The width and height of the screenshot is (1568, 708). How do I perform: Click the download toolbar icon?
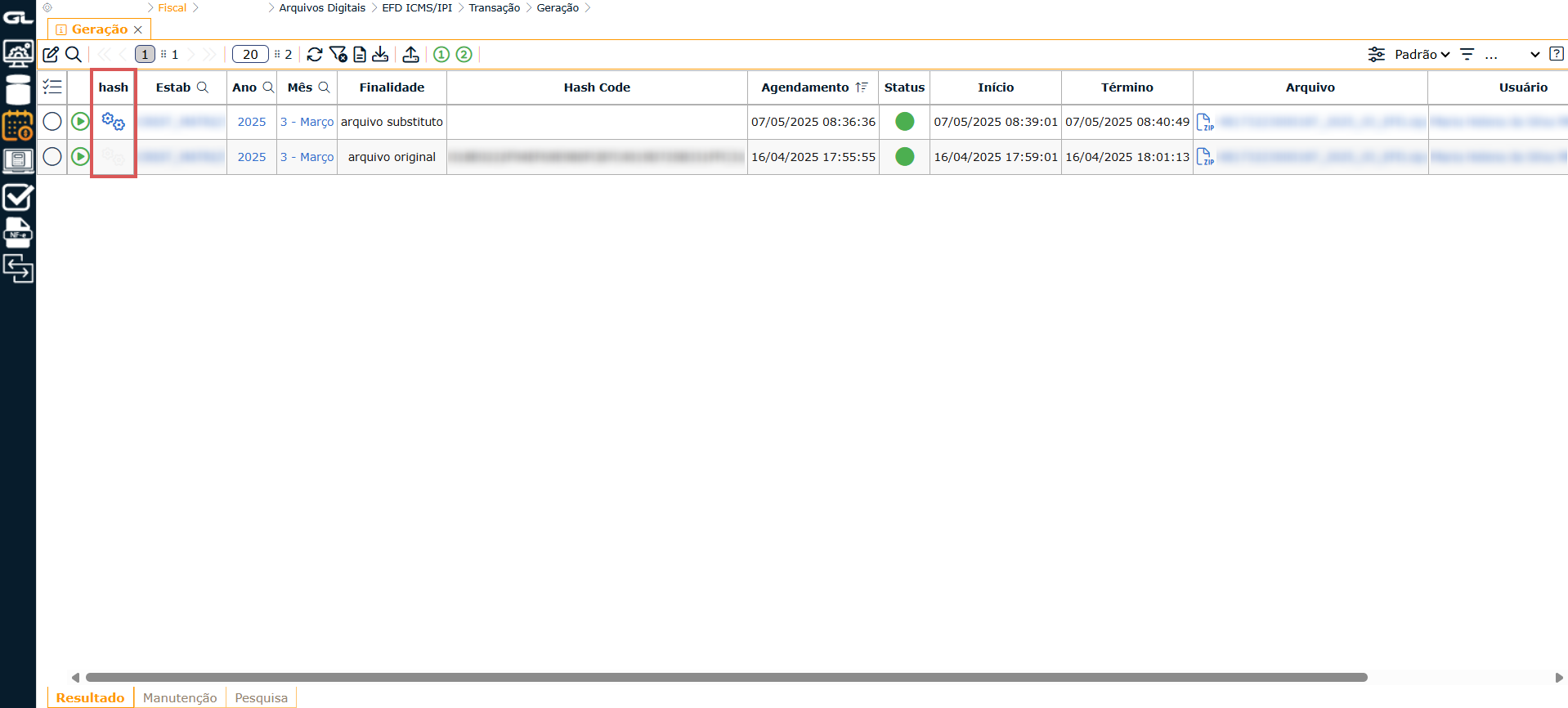click(380, 54)
